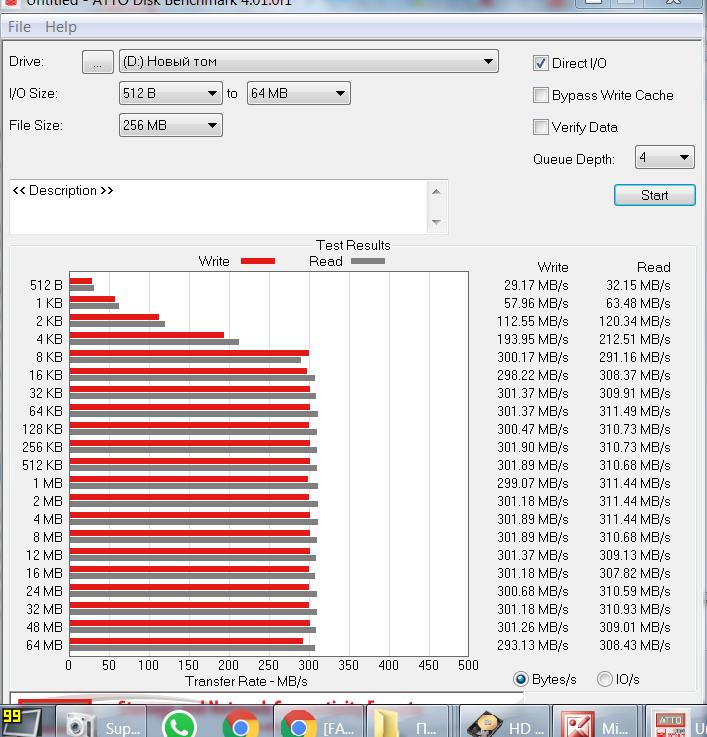The image size is (707, 737).
Task: Click the 24 MB write value 300.68 MB/s
Action: [x=533, y=591]
